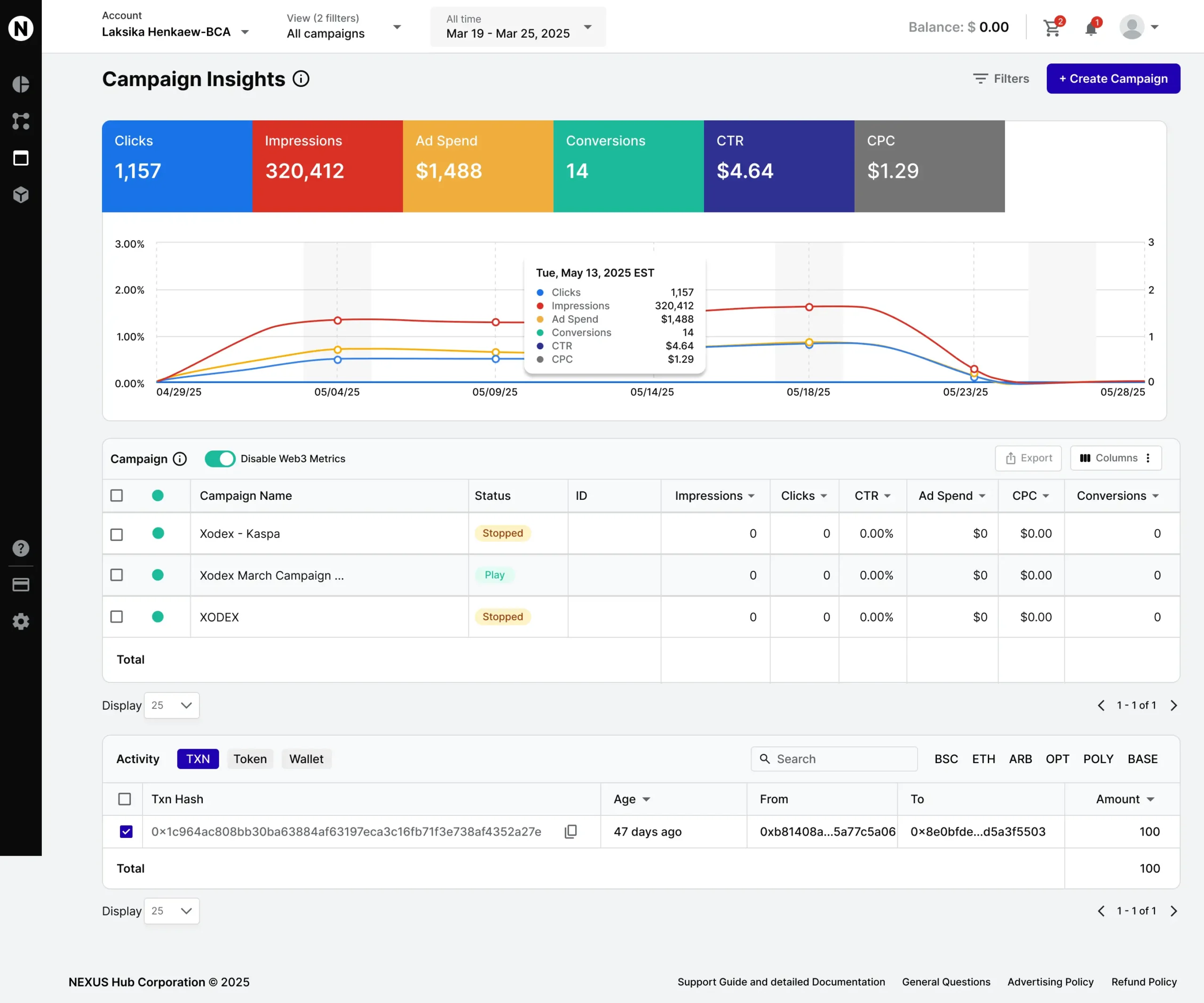This screenshot has height=1003, width=1204.
Task: Open the pie chart dashboard icon in sidebar
Action: 21,84
